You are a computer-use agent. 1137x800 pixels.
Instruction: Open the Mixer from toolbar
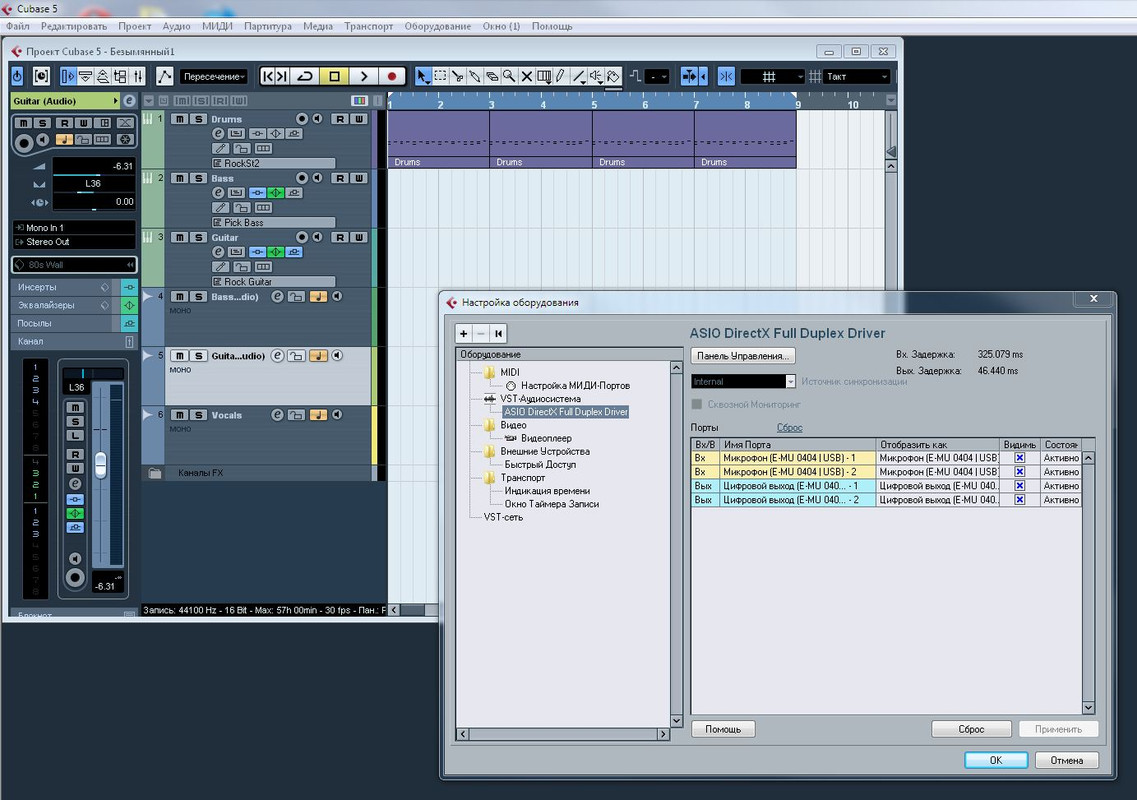click(138, 76)
